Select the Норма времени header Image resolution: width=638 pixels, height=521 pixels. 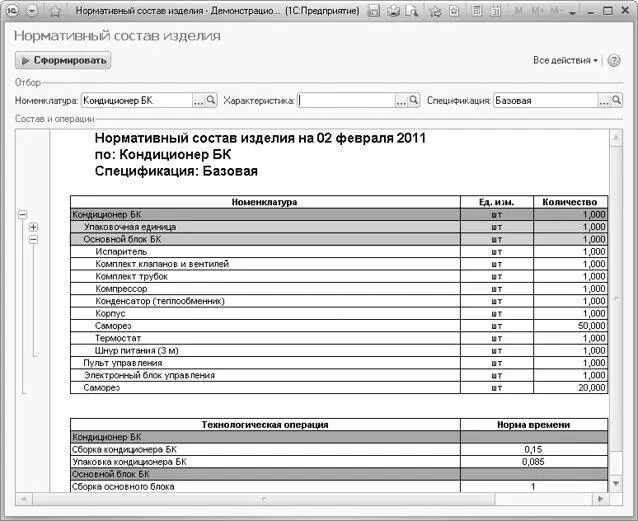(534, 425)
